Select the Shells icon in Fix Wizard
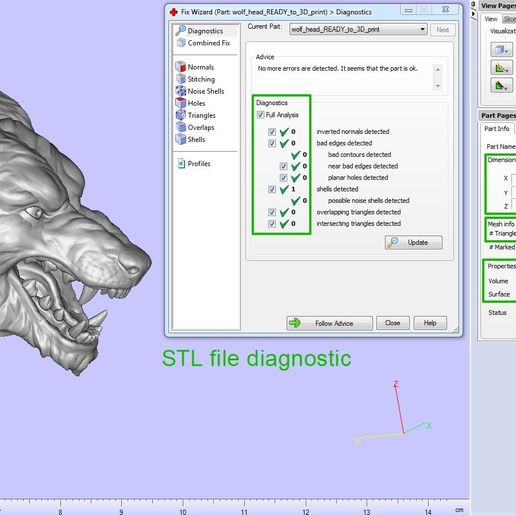Screen dimensions: 516x516 [x=181, y=139]
